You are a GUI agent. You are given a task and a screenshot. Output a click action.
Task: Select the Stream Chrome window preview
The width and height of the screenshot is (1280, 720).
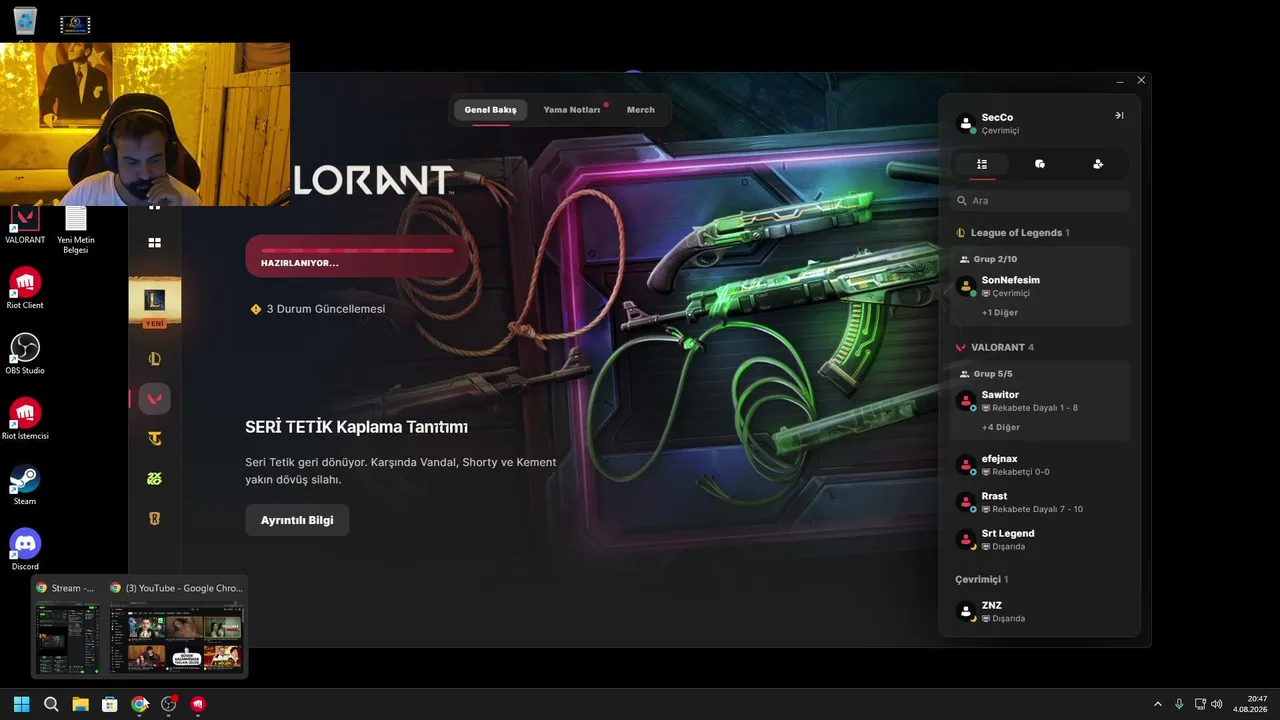click(67, 626)
